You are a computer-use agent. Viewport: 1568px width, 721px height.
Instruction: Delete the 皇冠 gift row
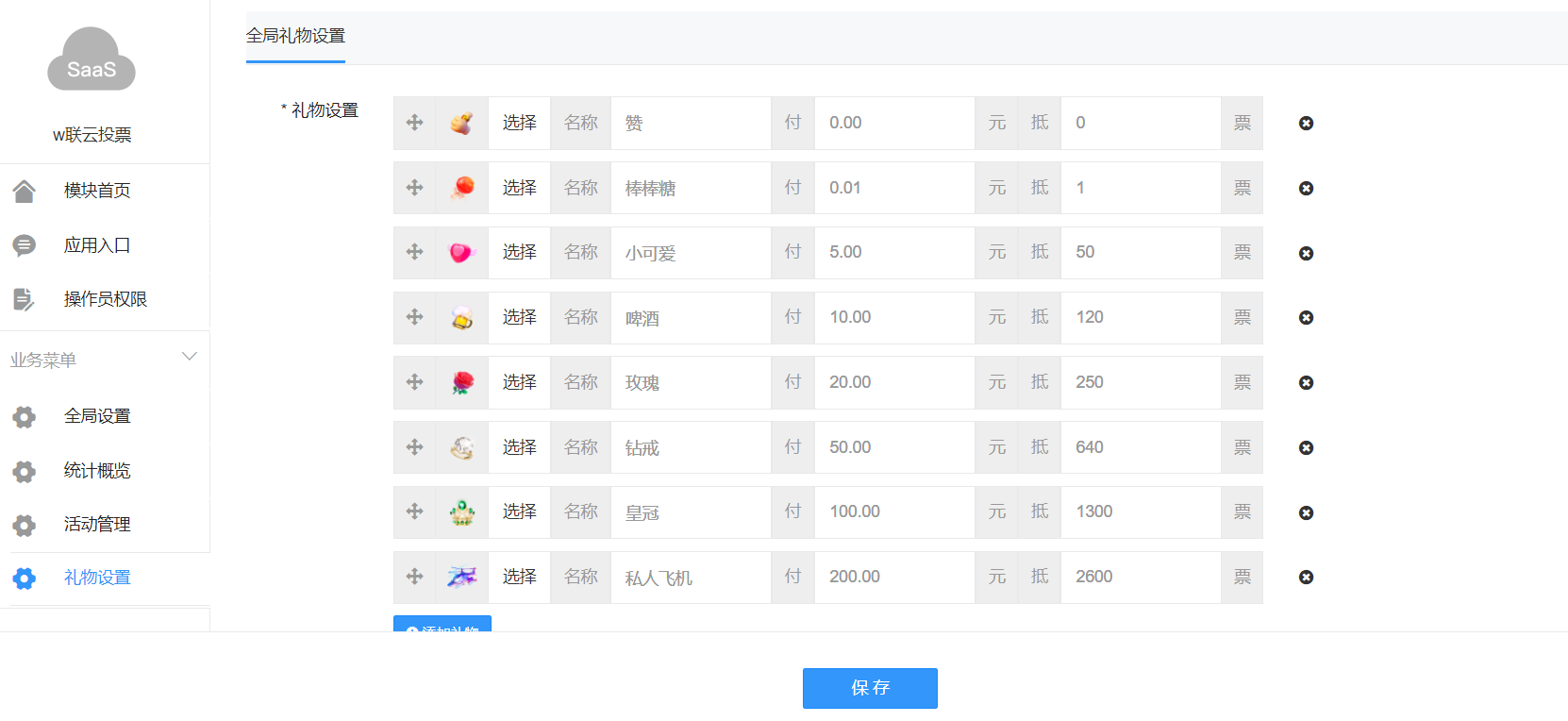coord(1306,512)
